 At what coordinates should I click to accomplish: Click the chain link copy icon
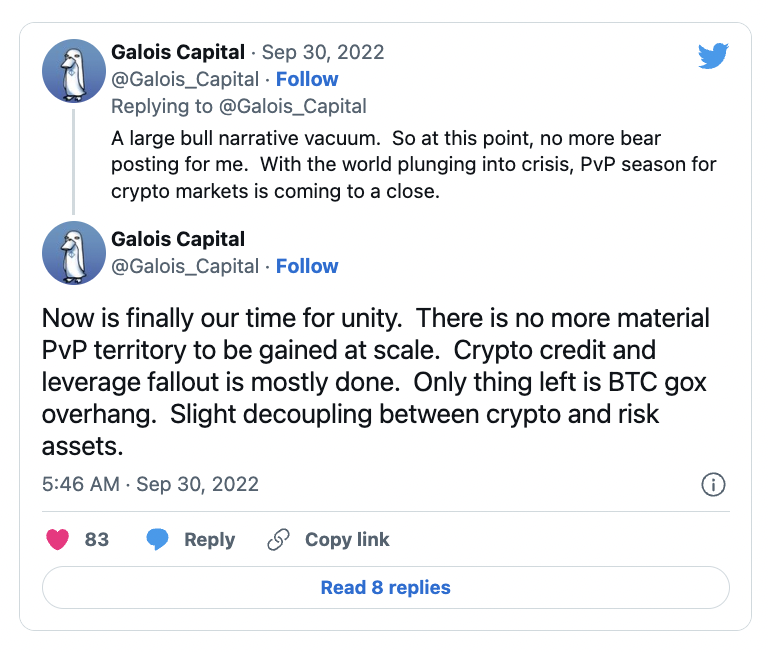pyautogui.click(x=278, y=539)
